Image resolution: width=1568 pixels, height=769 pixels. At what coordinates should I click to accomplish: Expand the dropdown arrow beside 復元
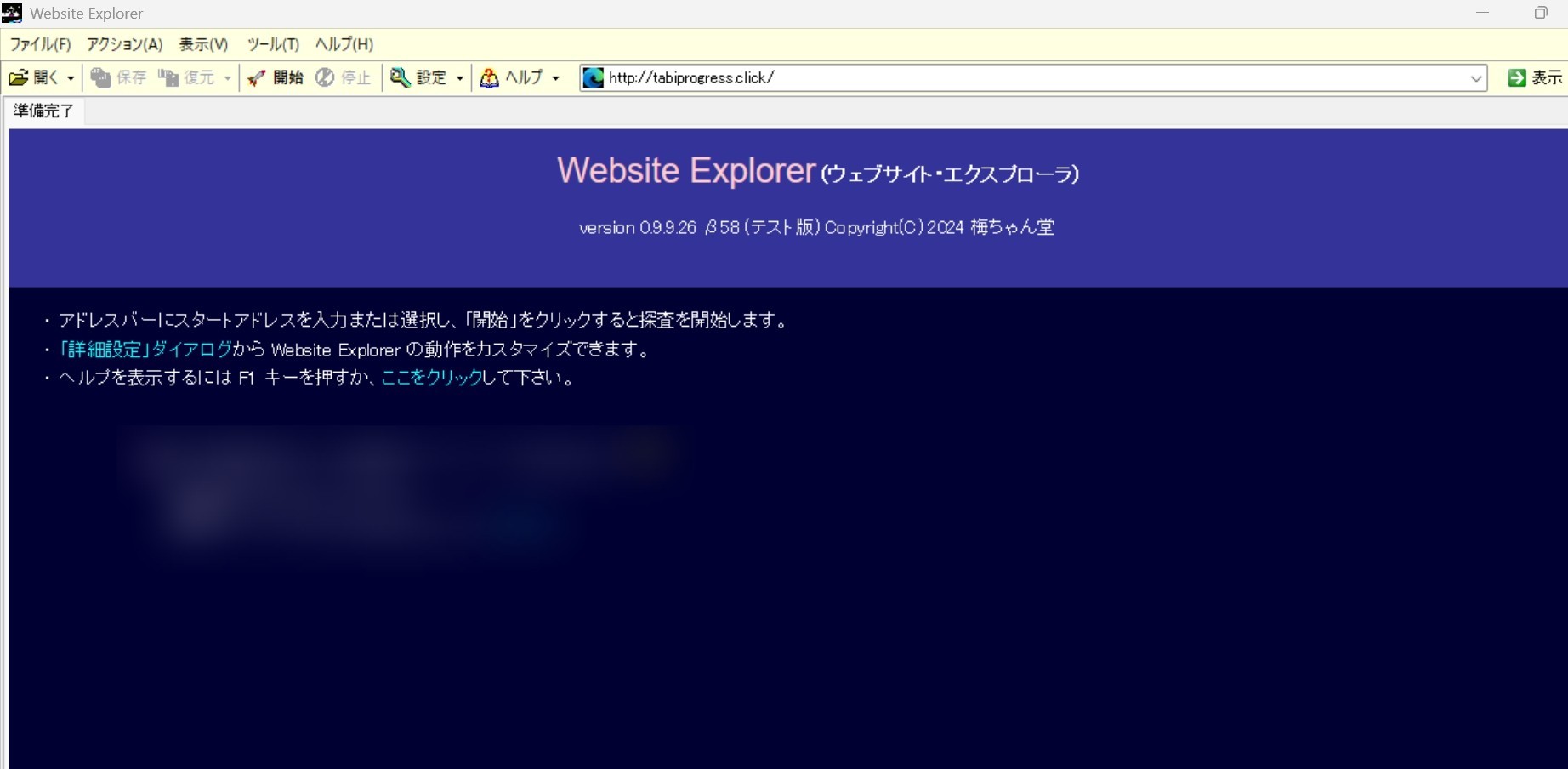tap(227, 78)
